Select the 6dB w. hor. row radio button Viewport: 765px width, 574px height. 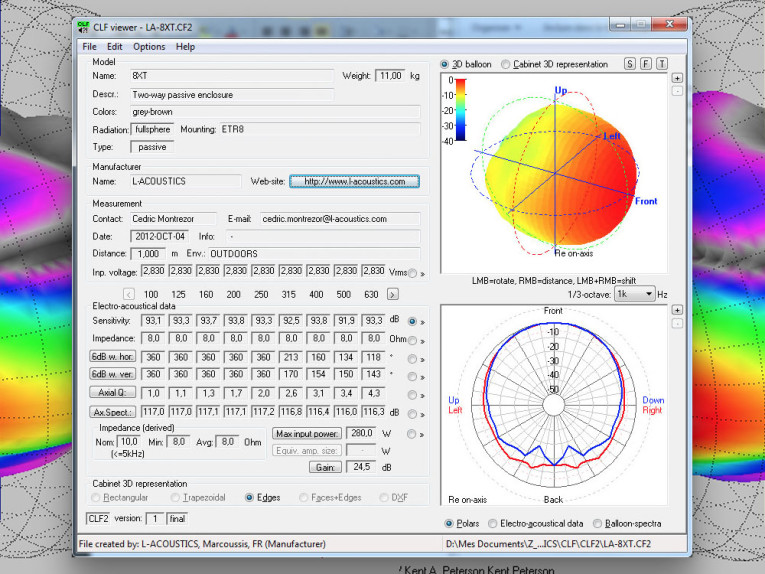(x=412, y=359)
